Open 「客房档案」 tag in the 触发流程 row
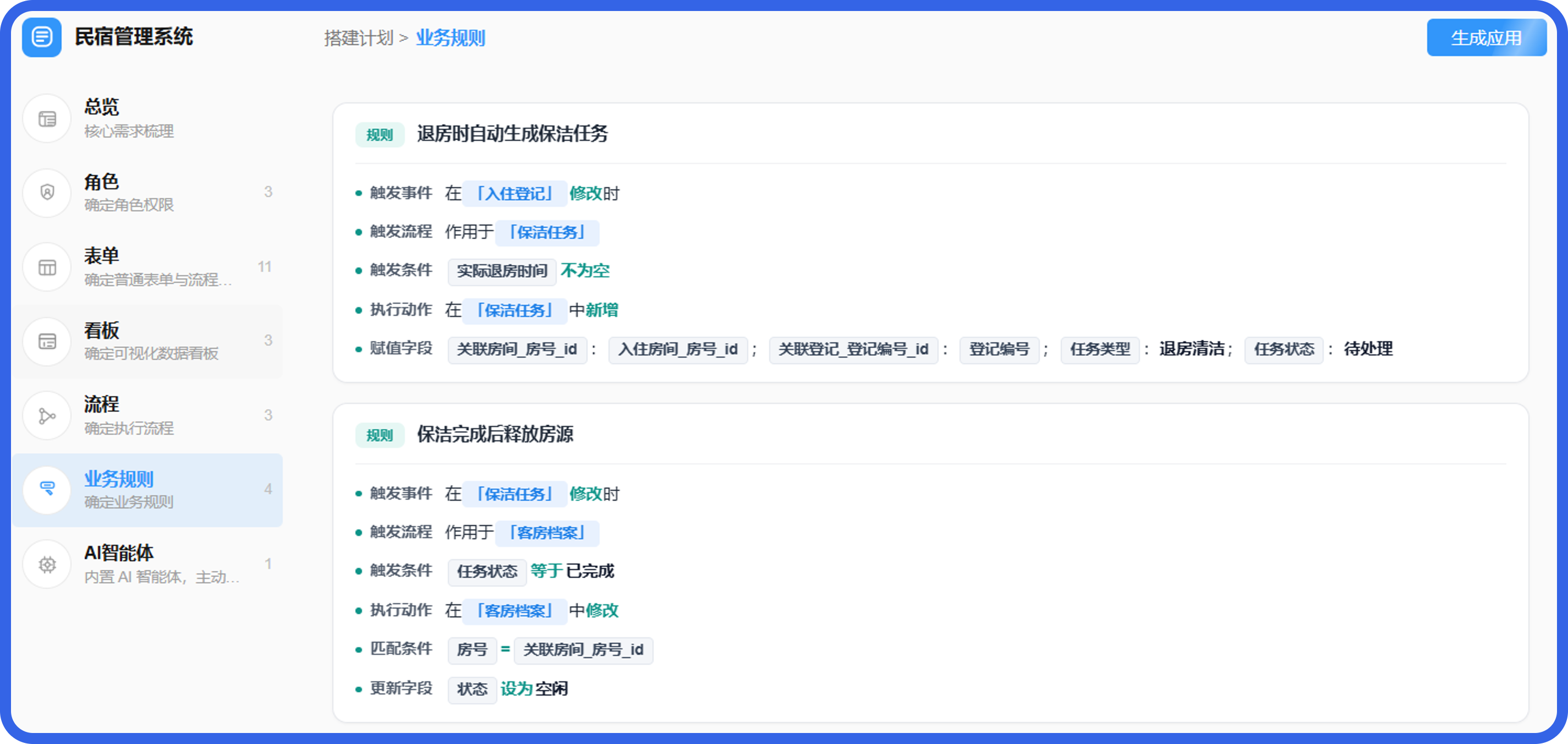 pos(547,533)
